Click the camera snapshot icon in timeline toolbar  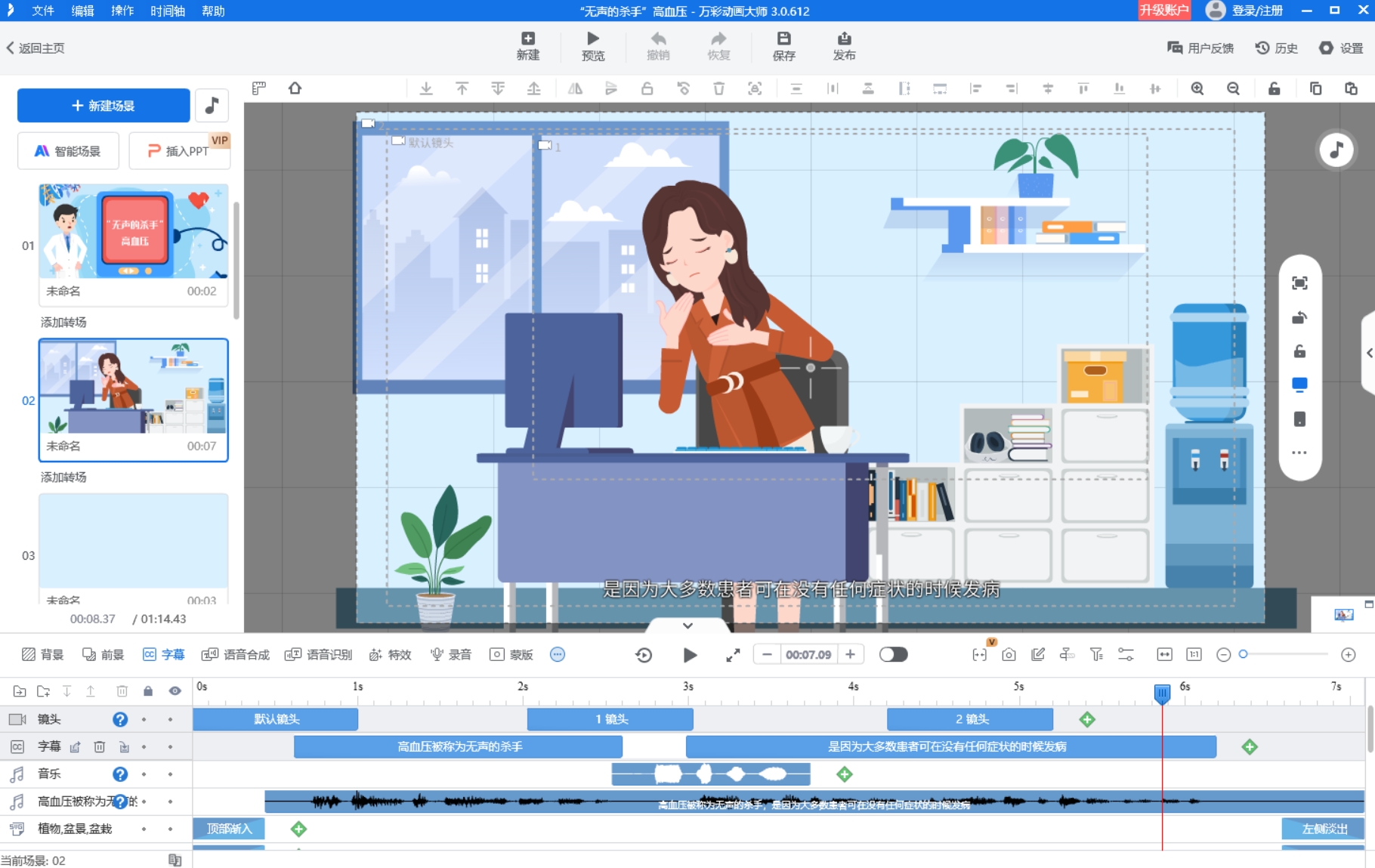click(1009, 655)
